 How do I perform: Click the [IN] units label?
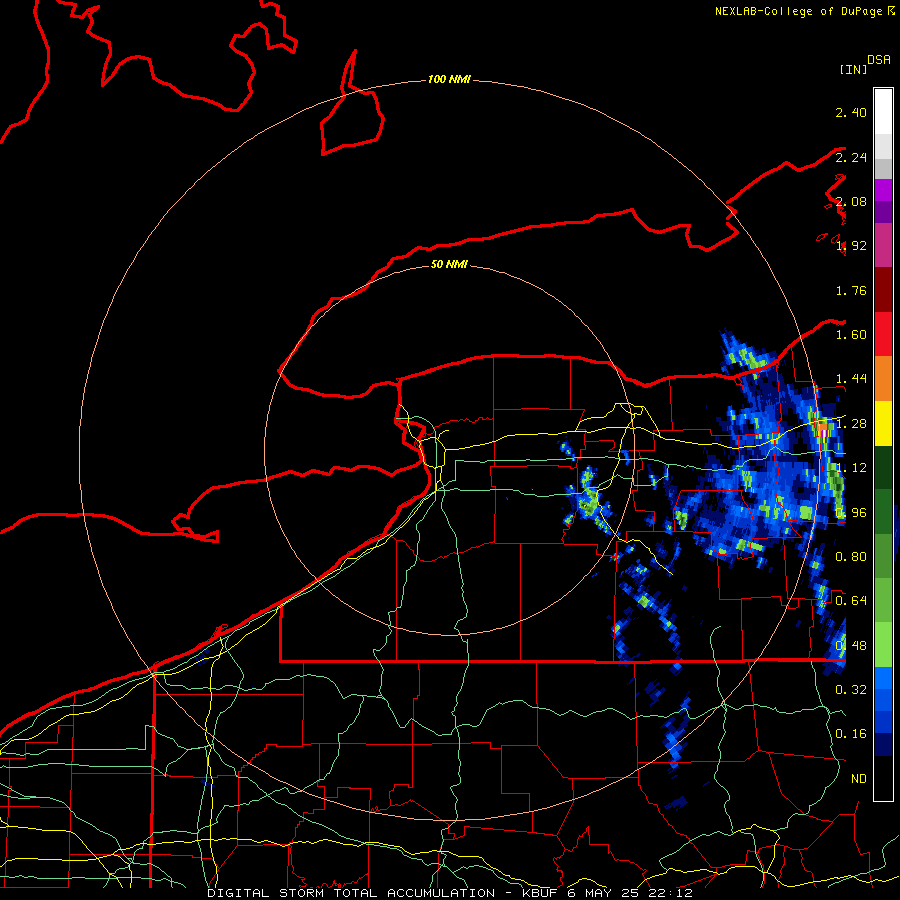(x=853, y=69)
